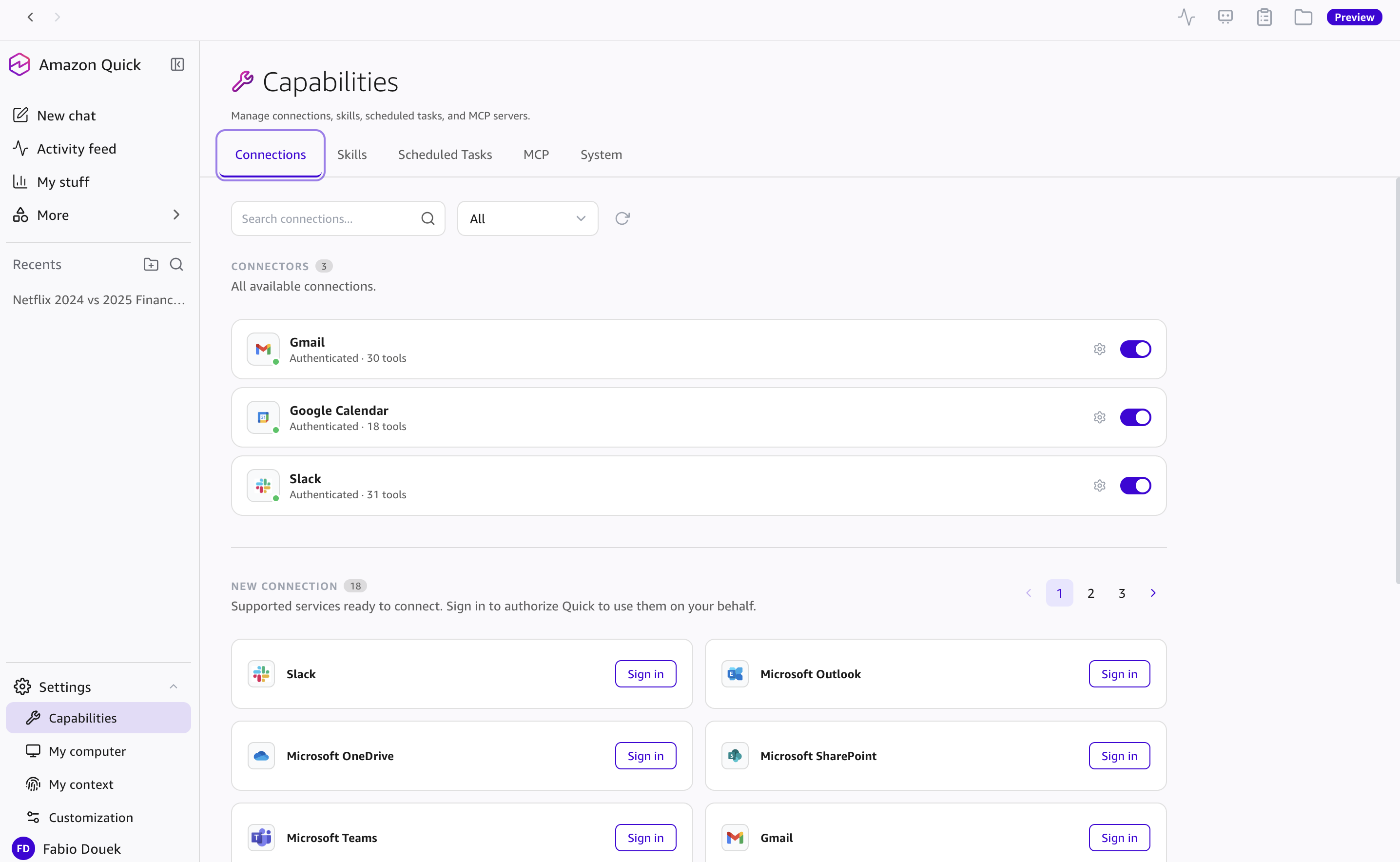Focus the Search connections field
1400x862 pixels.
point(338,218)
